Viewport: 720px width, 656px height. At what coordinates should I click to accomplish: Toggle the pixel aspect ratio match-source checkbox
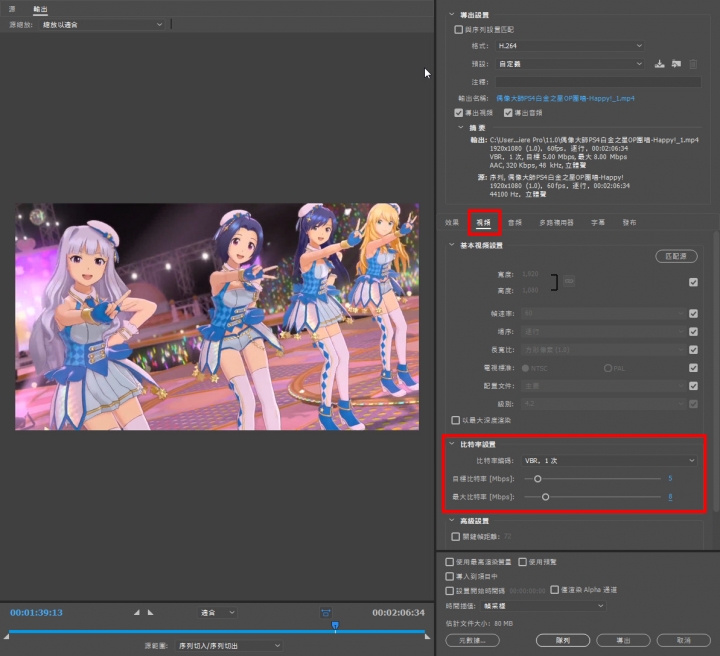pos(693,350)
